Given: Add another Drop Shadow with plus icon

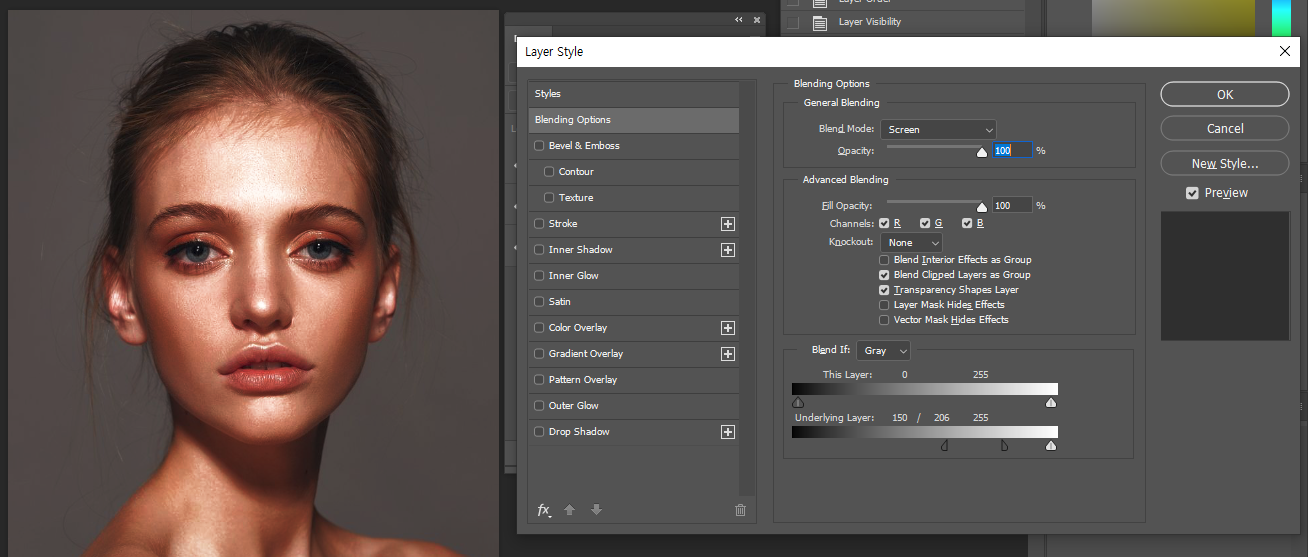Looking at the screenshot, I should coord(728,432).
